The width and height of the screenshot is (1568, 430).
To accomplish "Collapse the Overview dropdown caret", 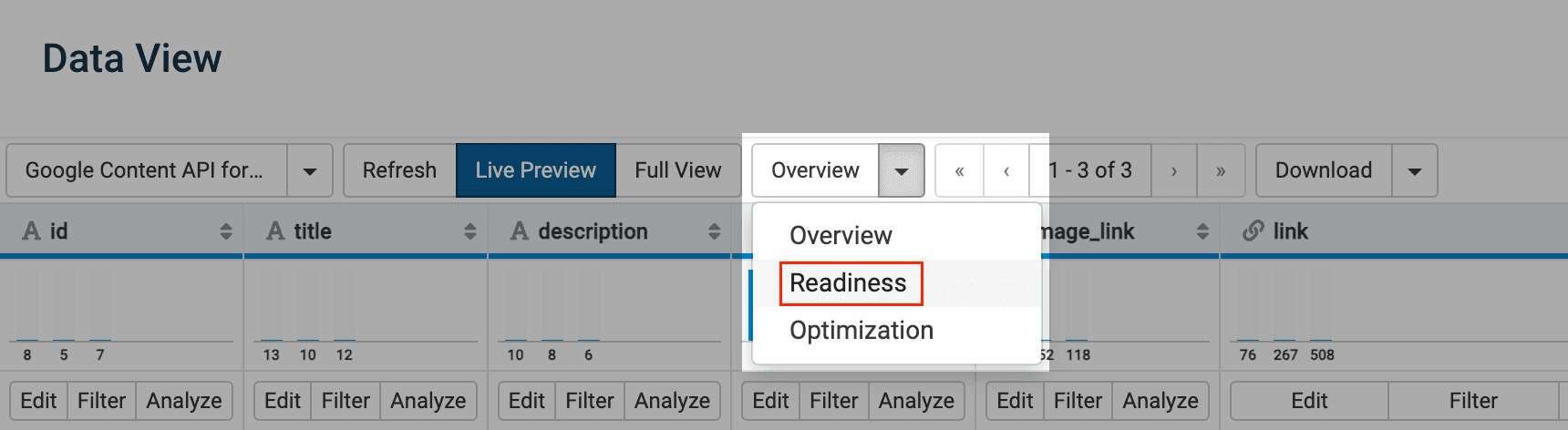I will [901, 170].
